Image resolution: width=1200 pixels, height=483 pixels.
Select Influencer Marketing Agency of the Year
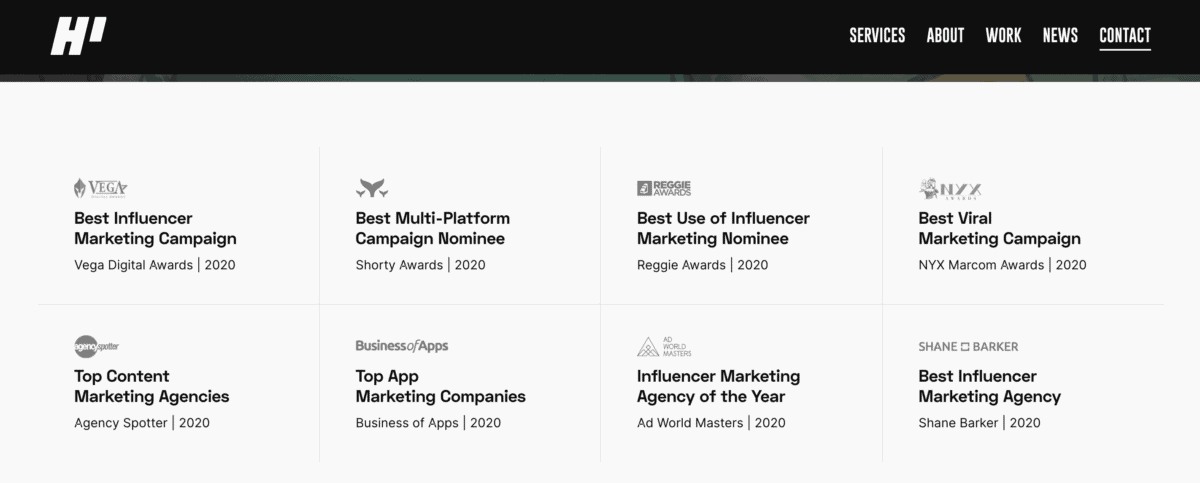point(718,386)
